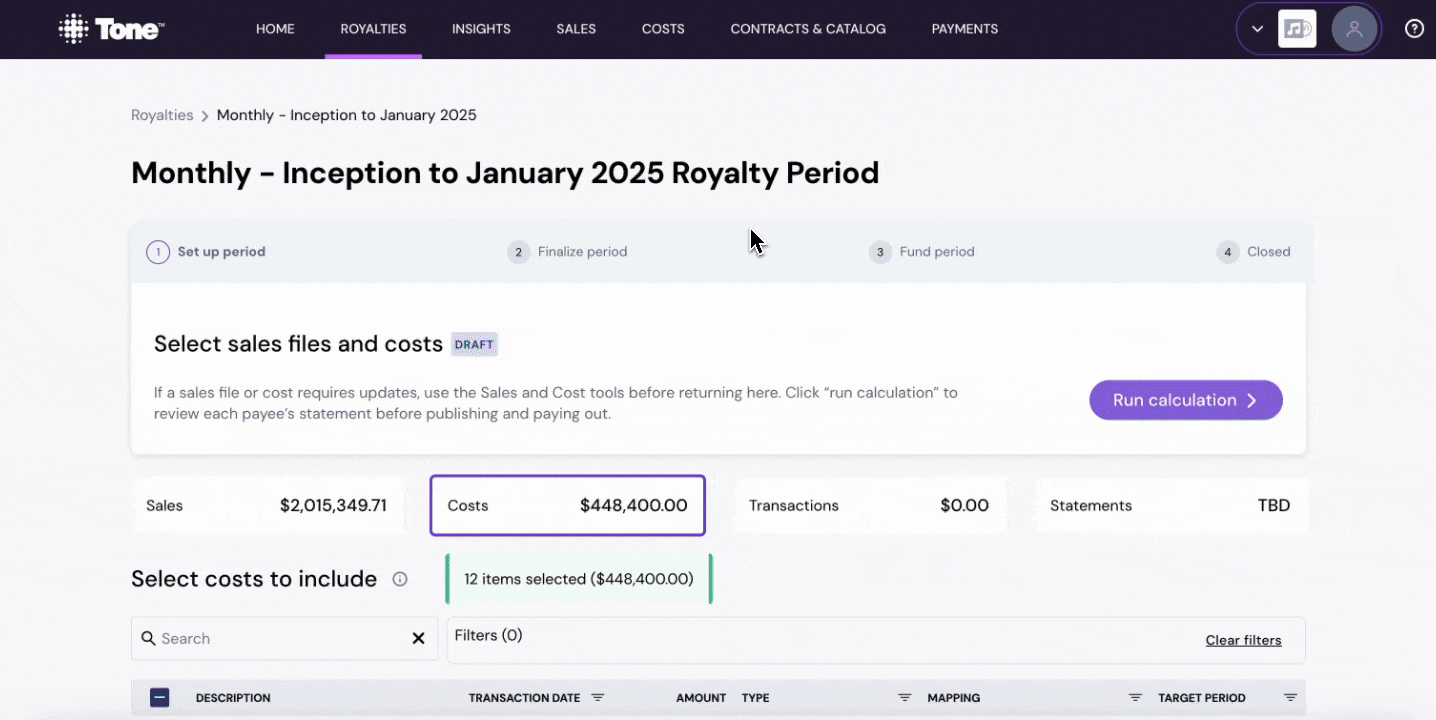Click the 12 items selected badge
Image resolution: width=1436 pixels, height=720 pixels.
(579, 579)
